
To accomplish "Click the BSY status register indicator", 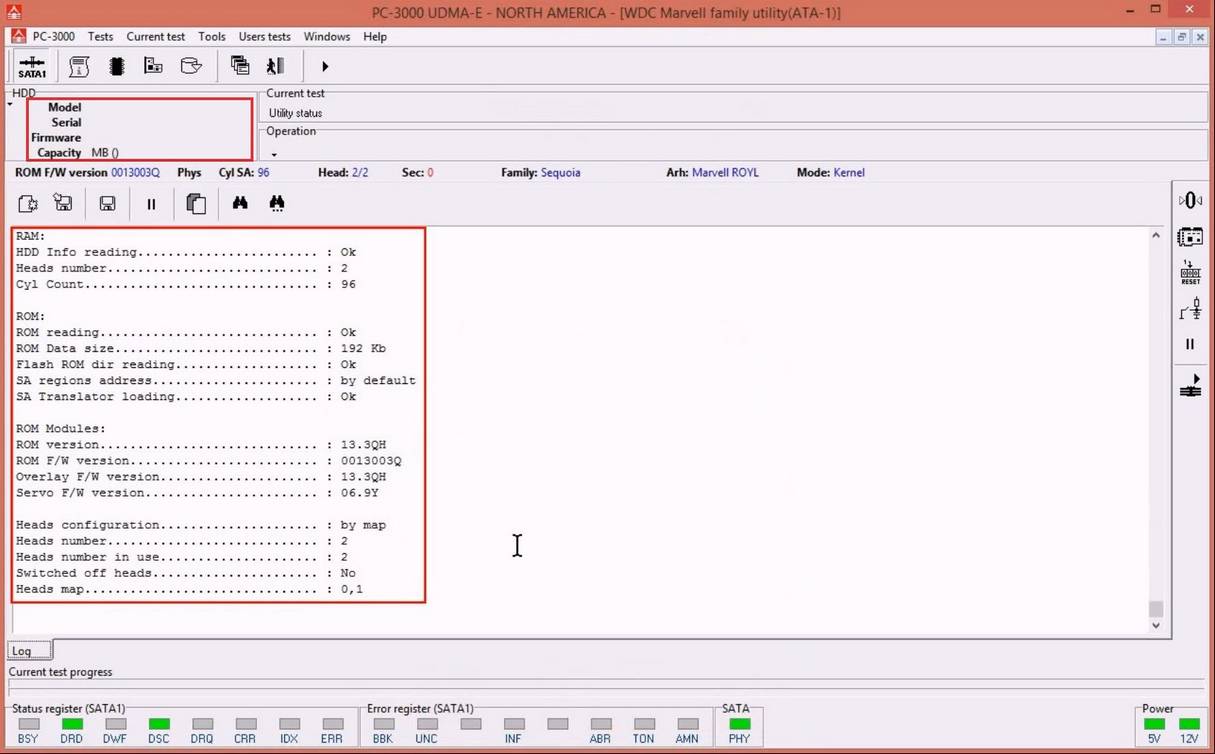I will 28,724.
